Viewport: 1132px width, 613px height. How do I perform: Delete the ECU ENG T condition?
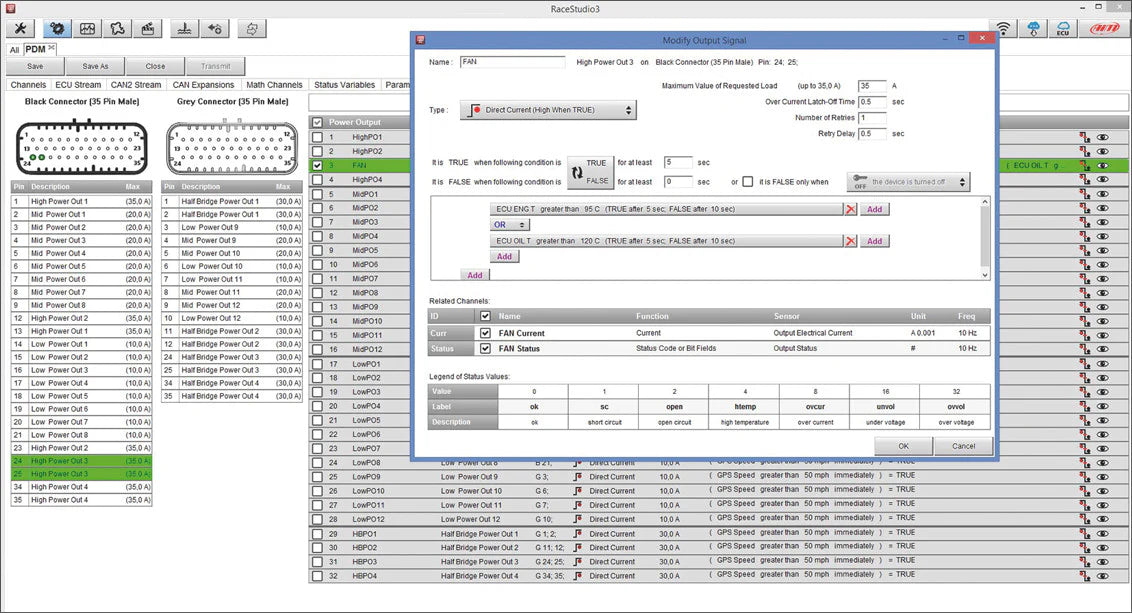(x=851, y=210)
